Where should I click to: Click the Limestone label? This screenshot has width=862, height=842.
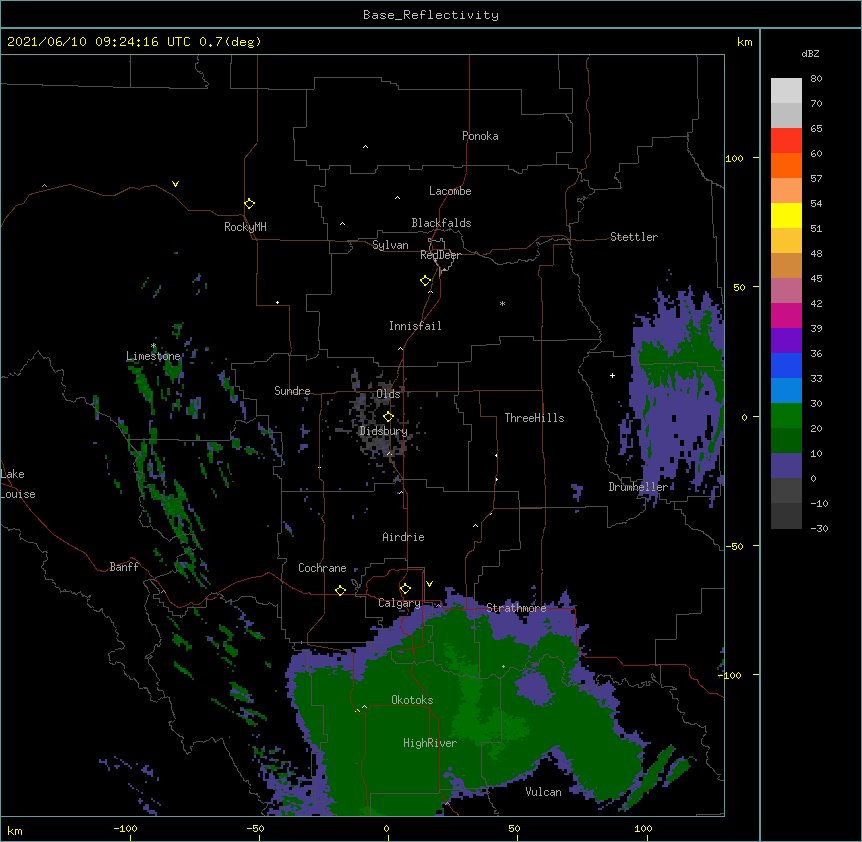(153, 356)
